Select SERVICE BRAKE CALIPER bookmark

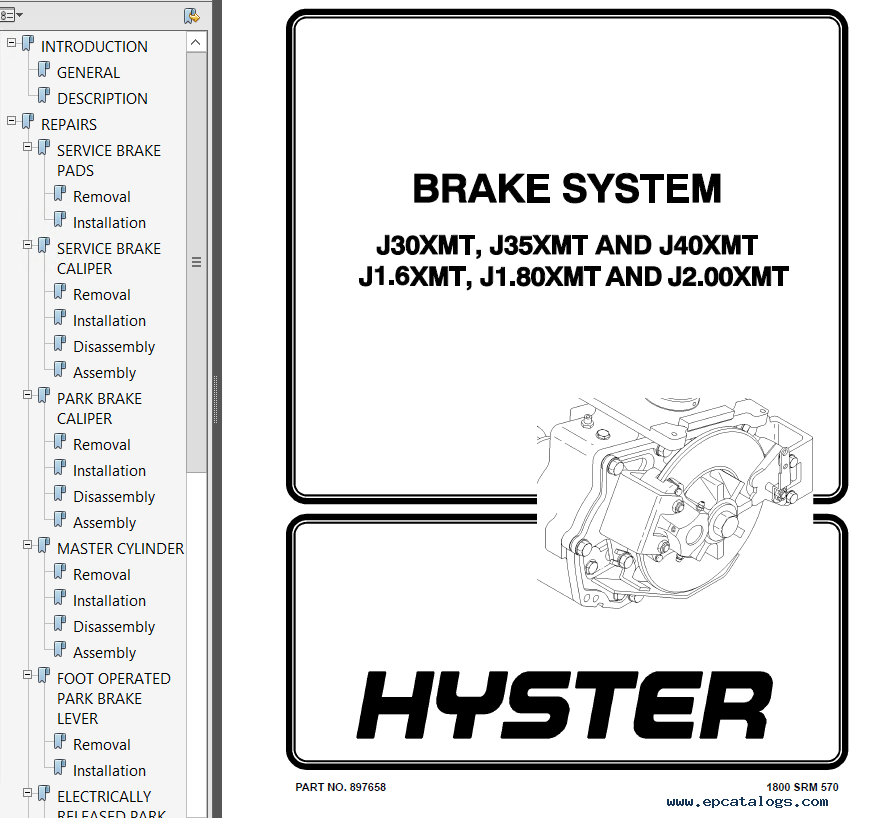109,258
